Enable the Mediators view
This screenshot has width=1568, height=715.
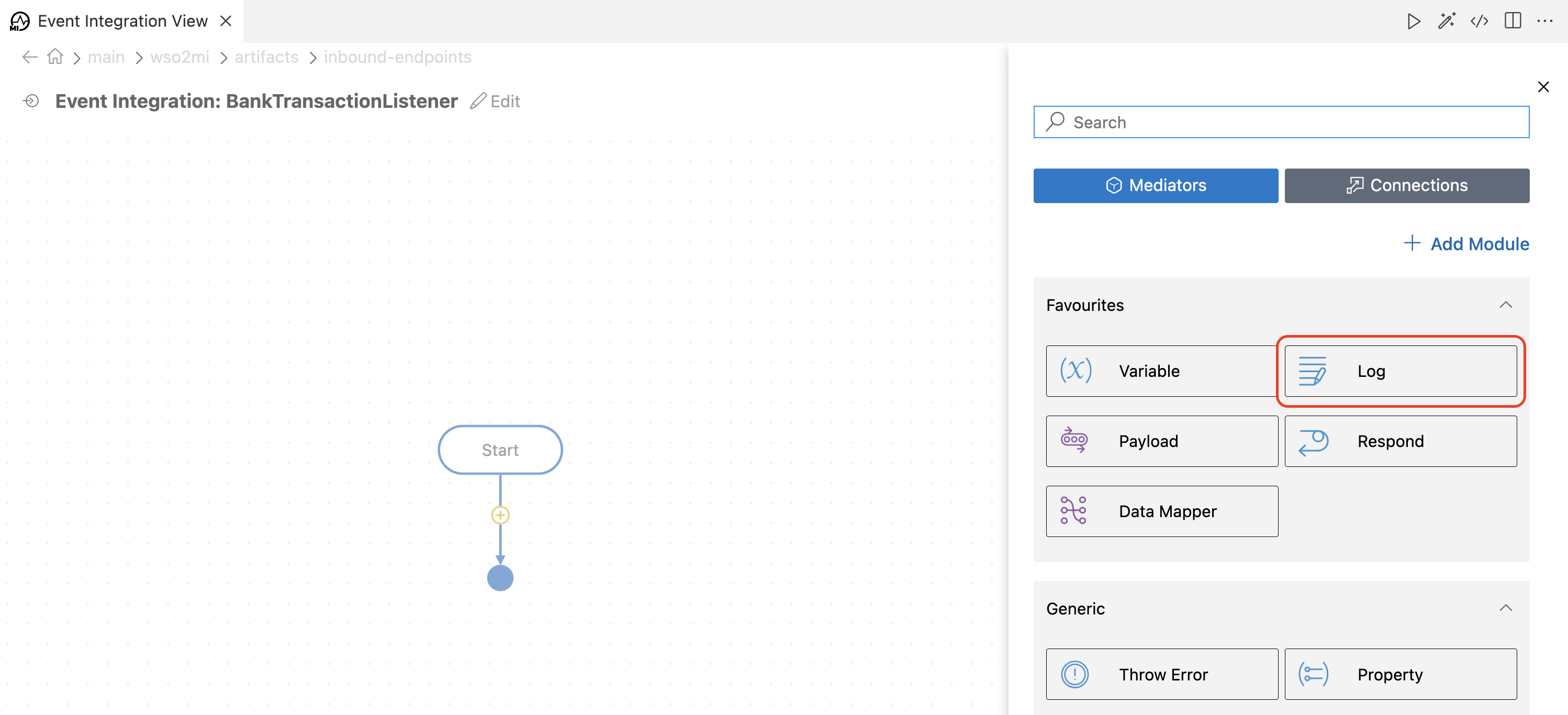pyautogui.click(x=1155, y=186)
